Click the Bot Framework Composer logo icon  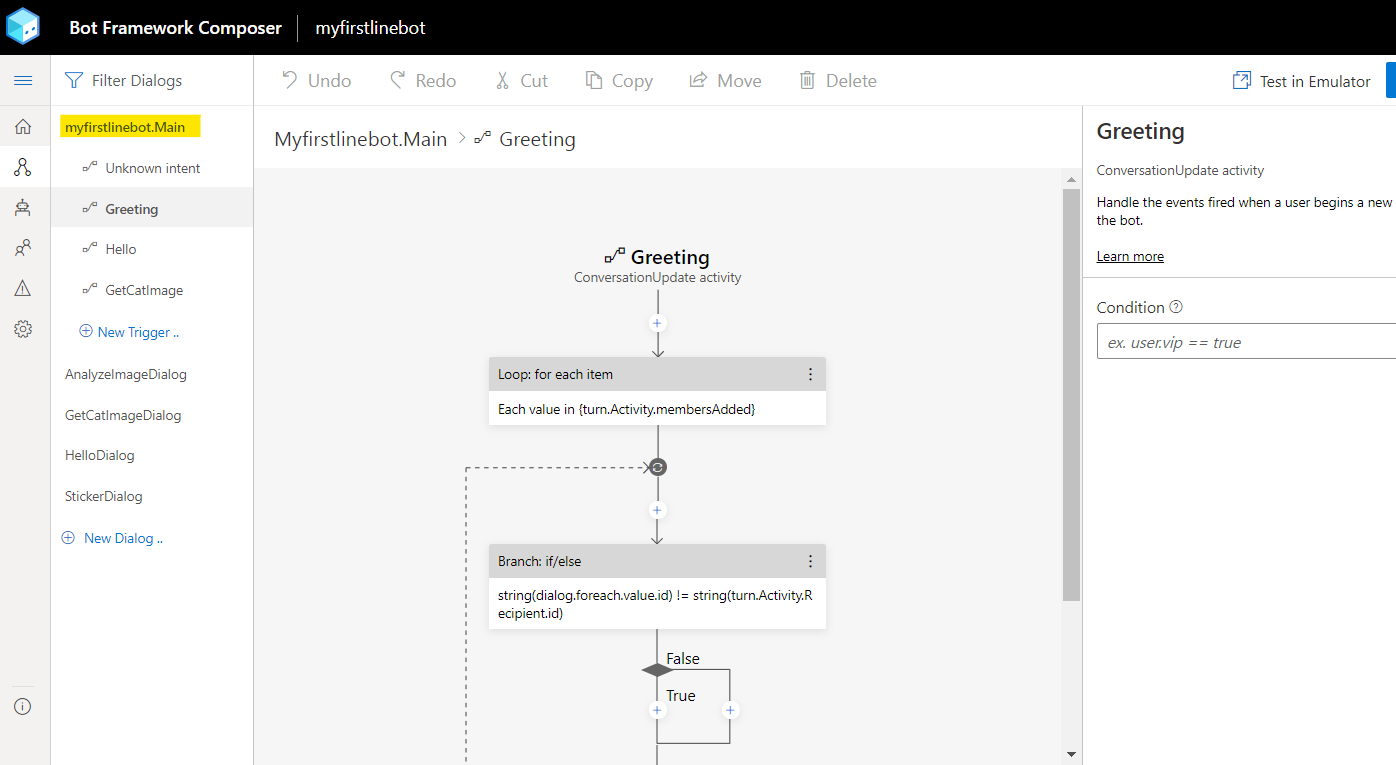point(23,27)
